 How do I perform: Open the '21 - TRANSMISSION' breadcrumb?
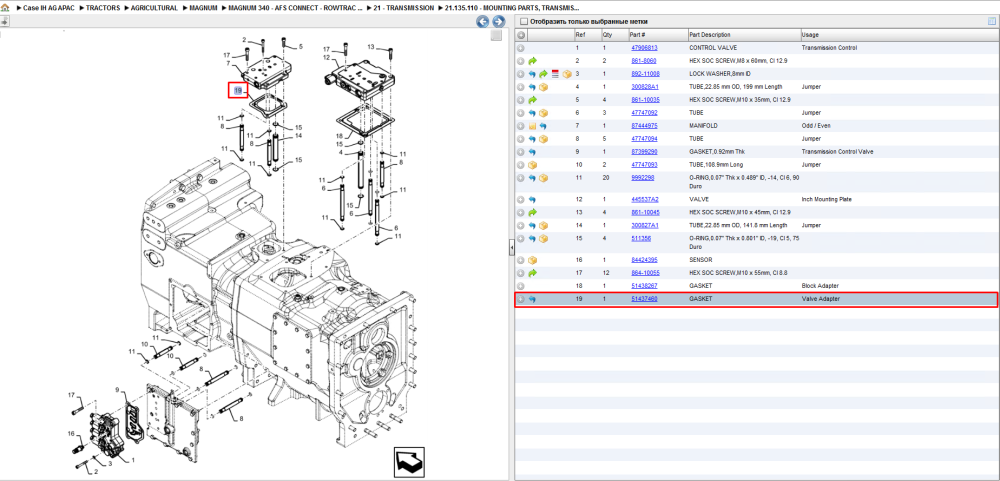coord(403,8)
